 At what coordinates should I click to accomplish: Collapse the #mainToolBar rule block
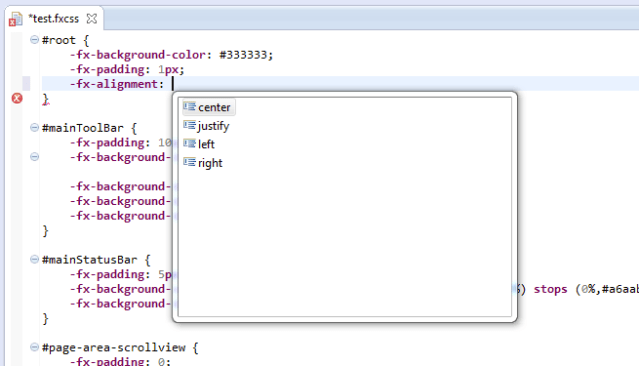click(35, 128)
